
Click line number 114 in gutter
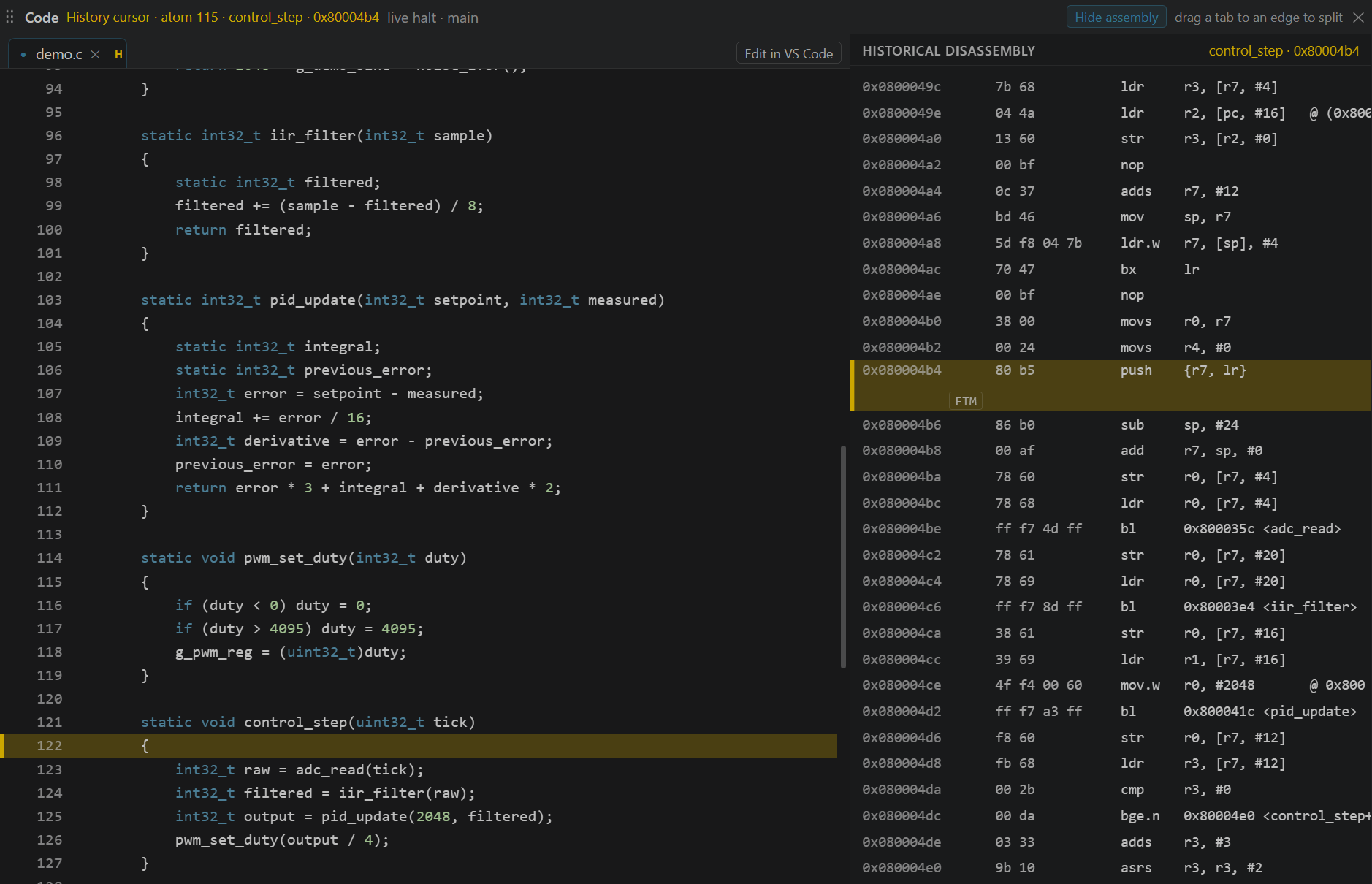49,557
